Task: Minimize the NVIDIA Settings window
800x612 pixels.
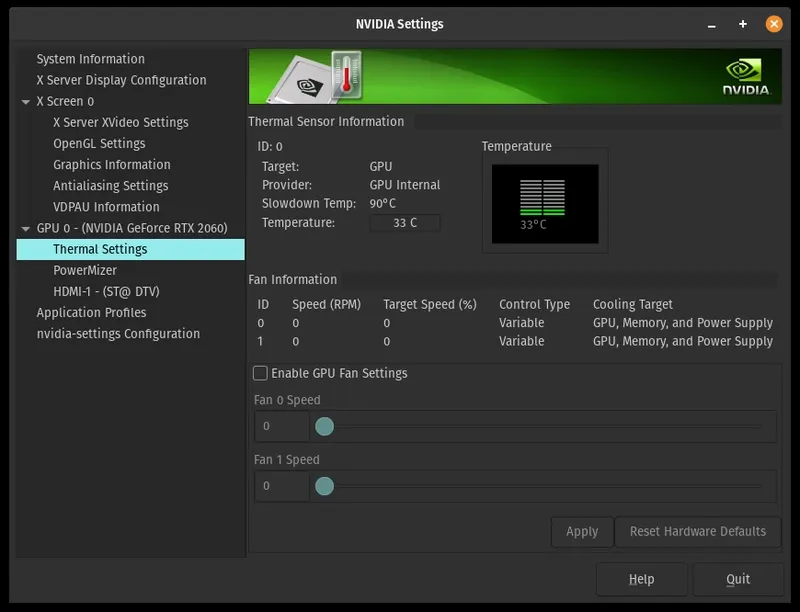Action: (x=712, y=24)
